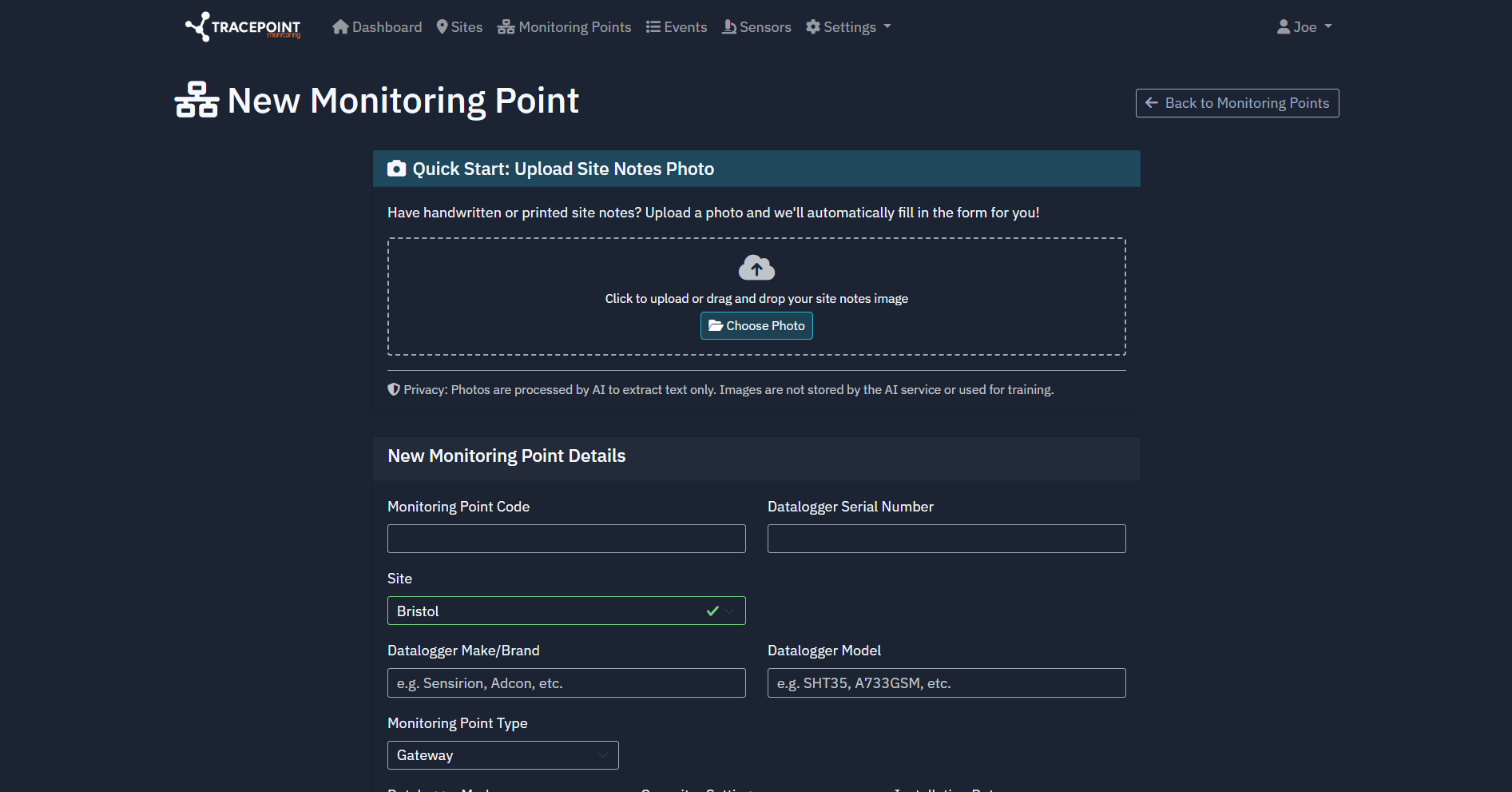1512x792 pixels.
Task: Click the green checkmark in Site field
Action: [x=712, y=611]
